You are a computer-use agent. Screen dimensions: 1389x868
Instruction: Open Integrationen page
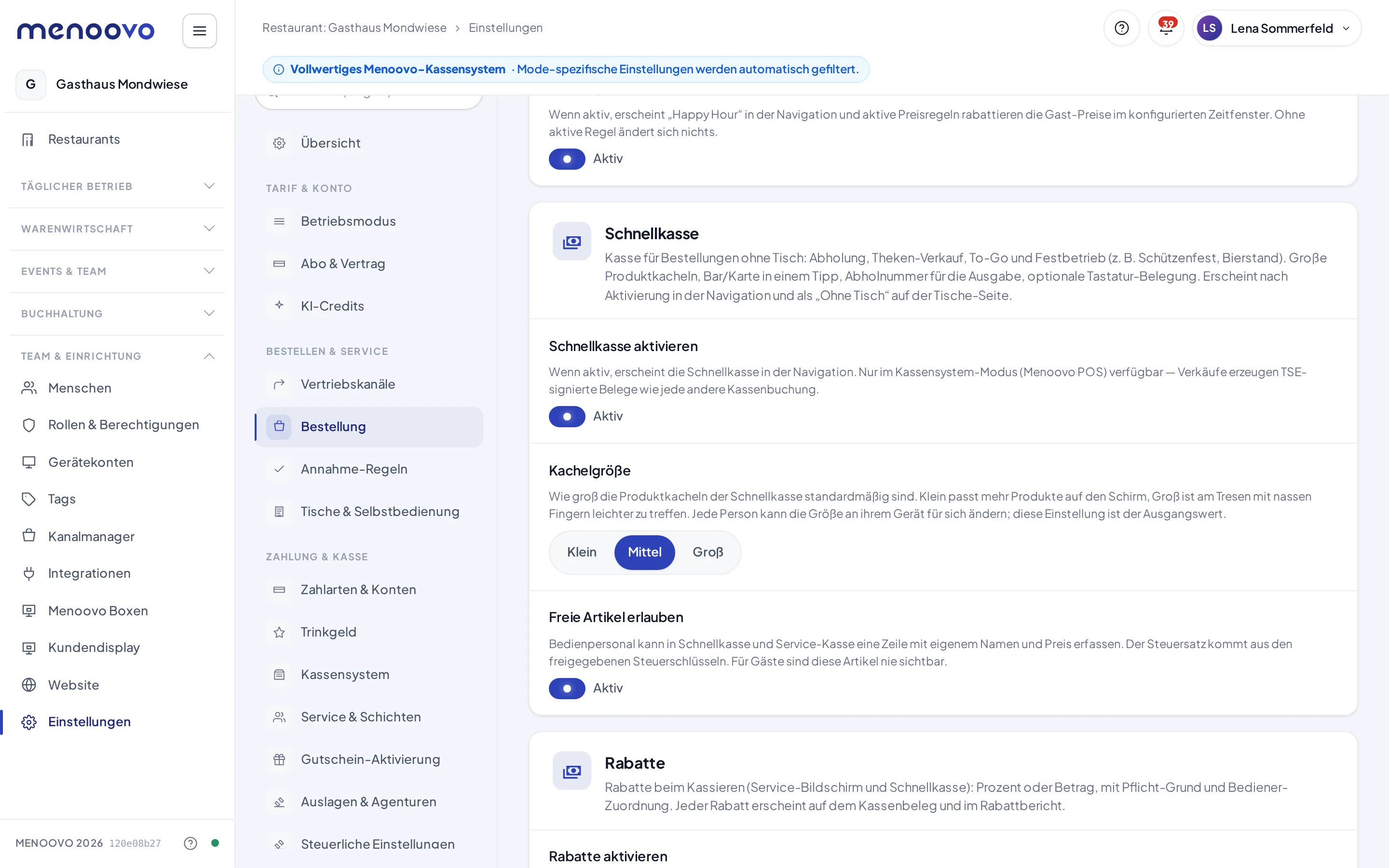coord(117,573)
